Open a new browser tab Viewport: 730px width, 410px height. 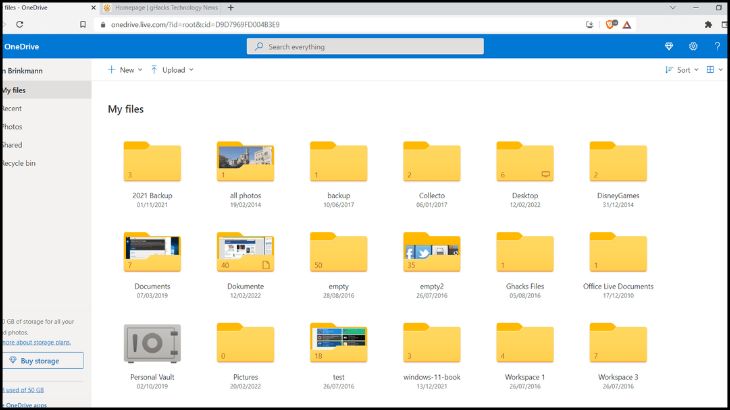(x=230, y=7)
